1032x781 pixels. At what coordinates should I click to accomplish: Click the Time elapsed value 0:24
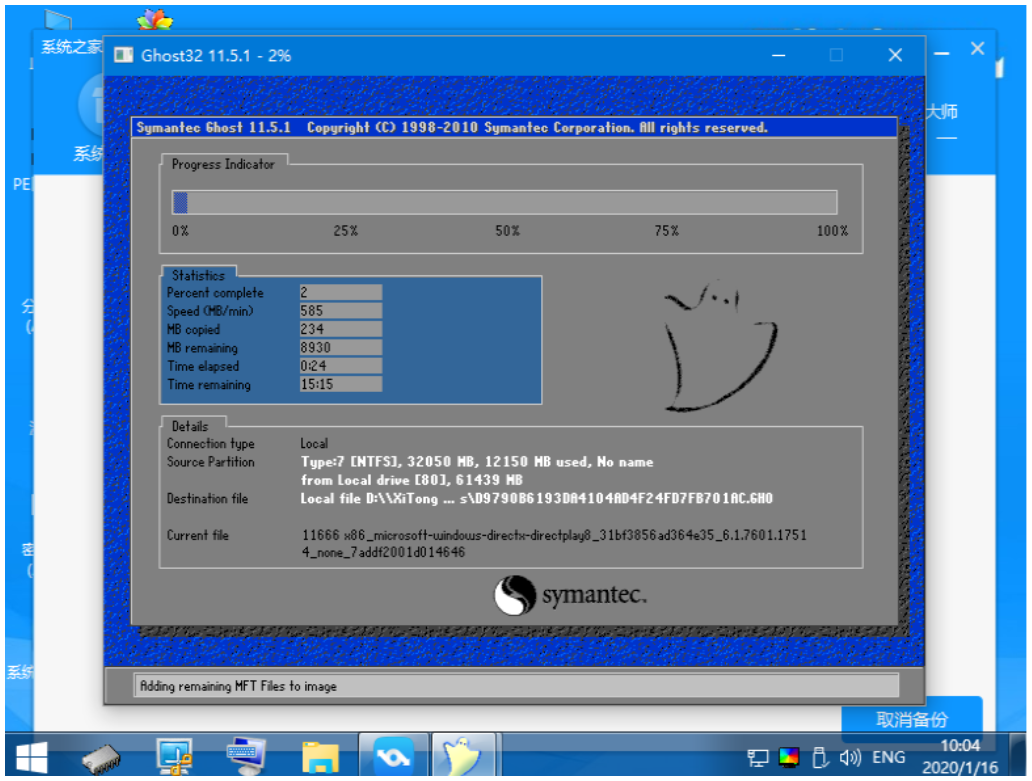[x=340, y=366]
